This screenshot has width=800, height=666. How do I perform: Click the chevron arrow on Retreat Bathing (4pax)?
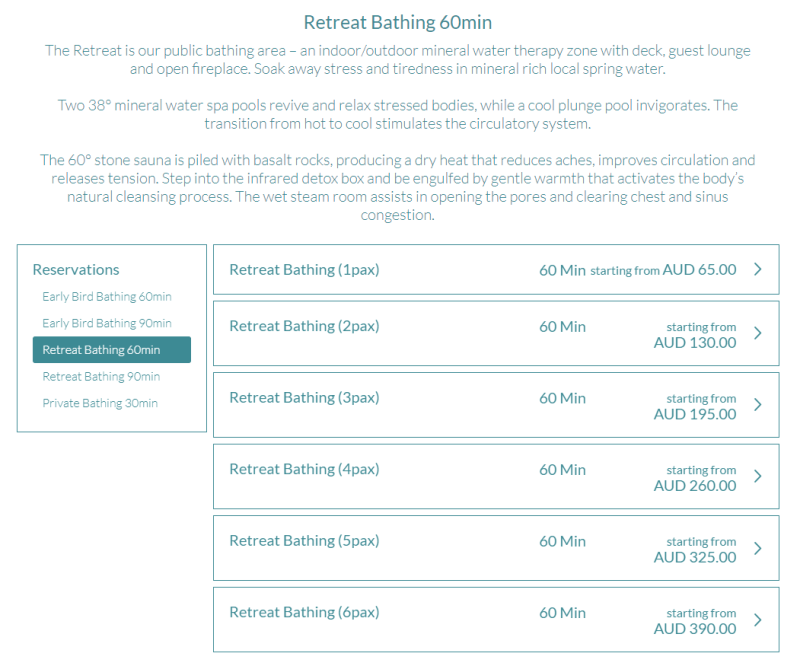(758, 476)
